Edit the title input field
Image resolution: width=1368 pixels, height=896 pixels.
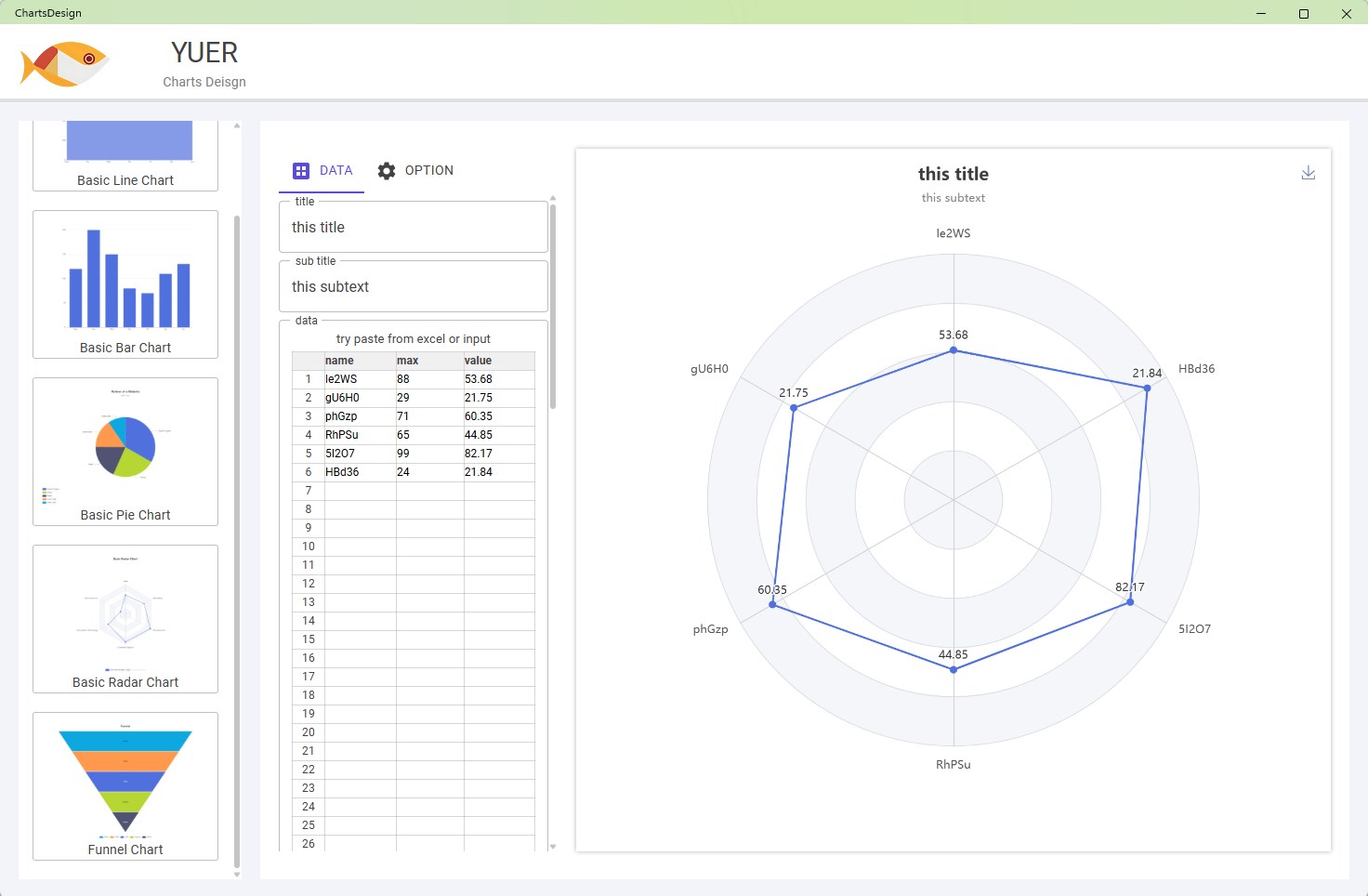(x=414, y=228)
